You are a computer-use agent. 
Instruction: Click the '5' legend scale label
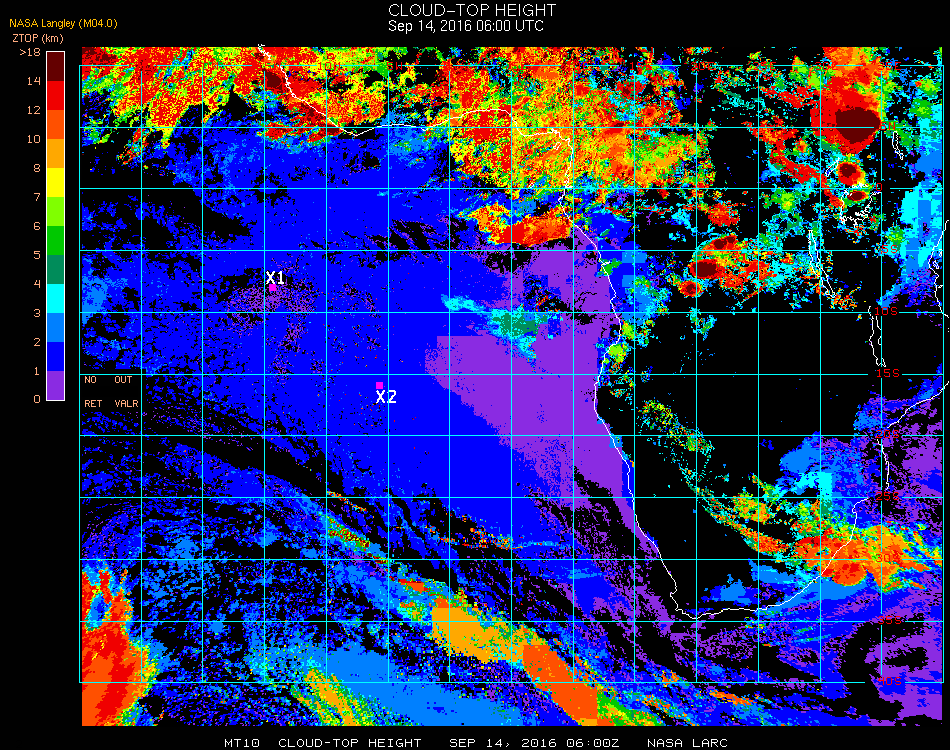[x=37, y=255]
